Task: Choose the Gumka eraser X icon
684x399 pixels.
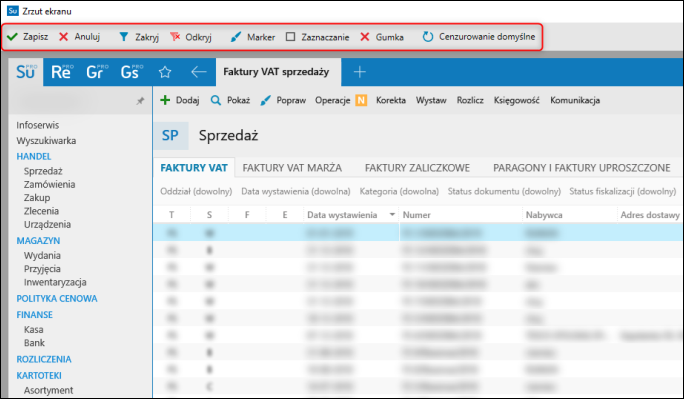Action: [x=365, y=37]
